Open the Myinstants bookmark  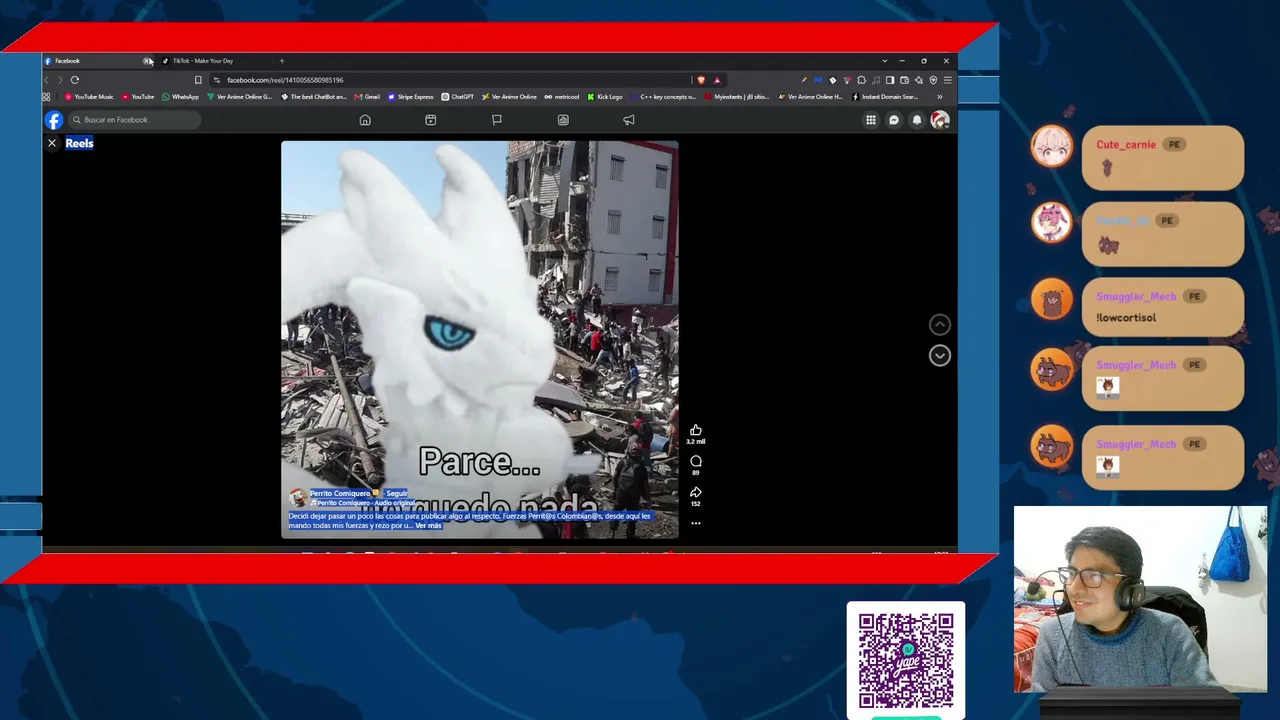pos(737,97)
